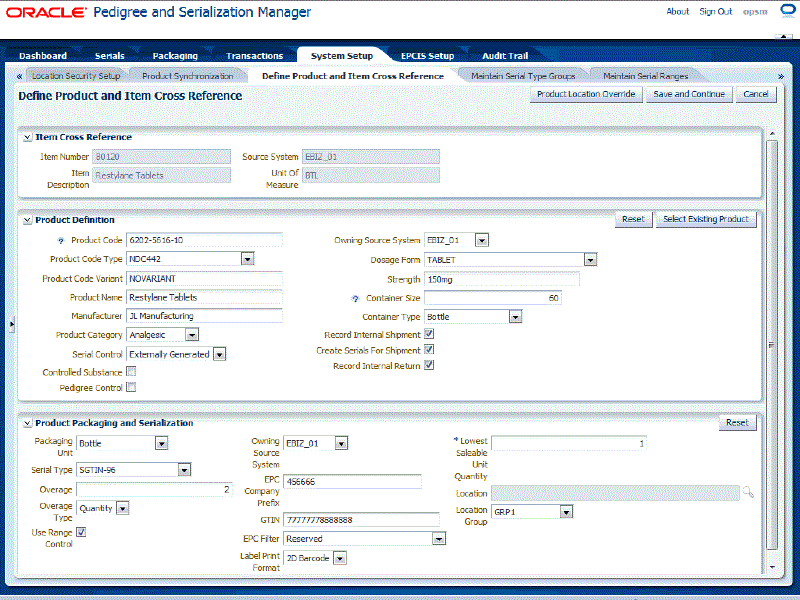This screenshot has height=600, width=800.
Task: Open the Product Synchronization sub-tab
Action: pos(188,76)
